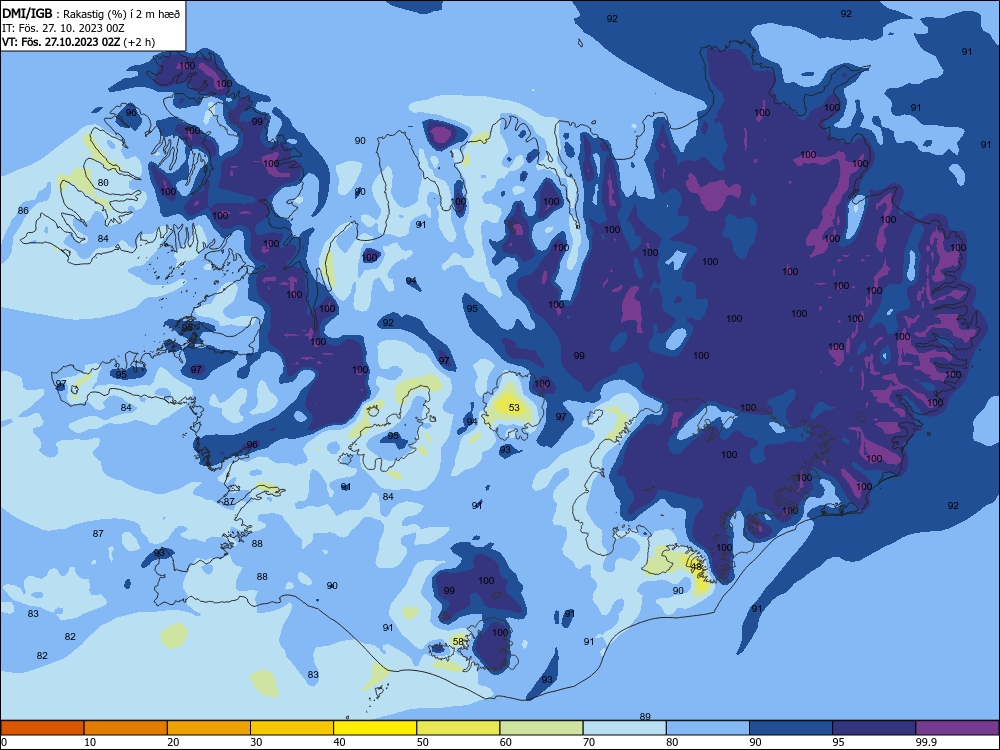1000x750 pixels.
Task: Click the amber 20–30 legend swatch
Action: tap(209, 728)
